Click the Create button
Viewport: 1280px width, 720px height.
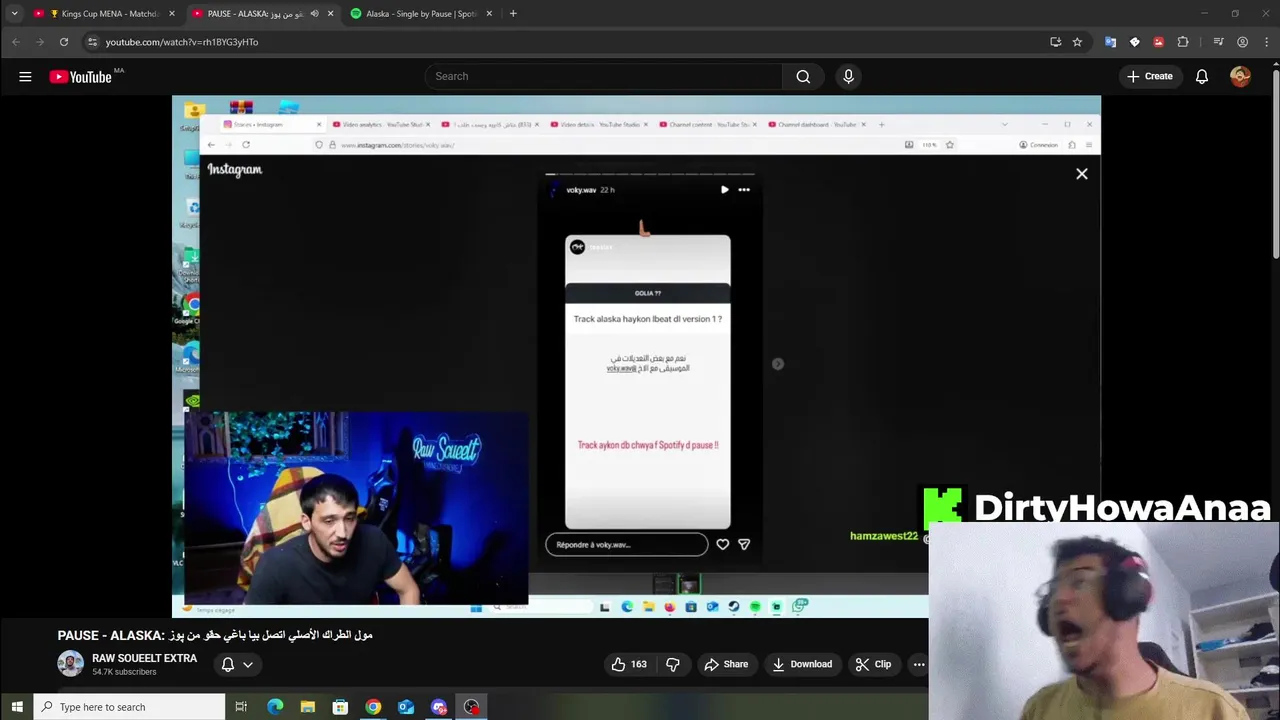click(1149, 76)
